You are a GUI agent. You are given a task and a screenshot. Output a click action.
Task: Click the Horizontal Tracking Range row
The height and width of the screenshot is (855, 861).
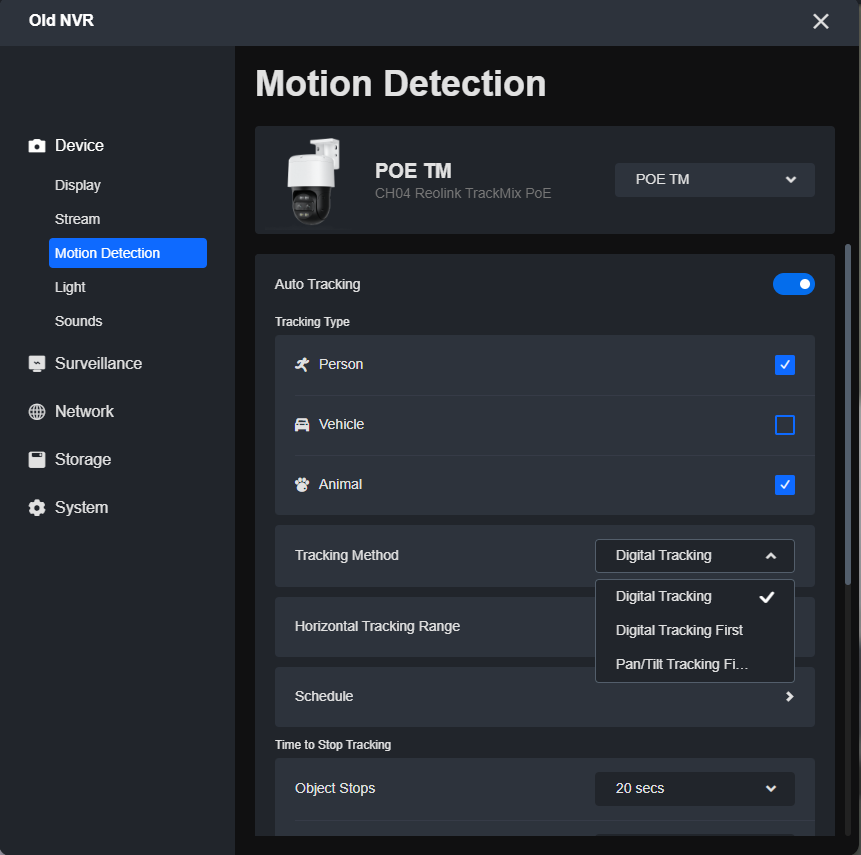pyautogui.click(x=545, y=627)
